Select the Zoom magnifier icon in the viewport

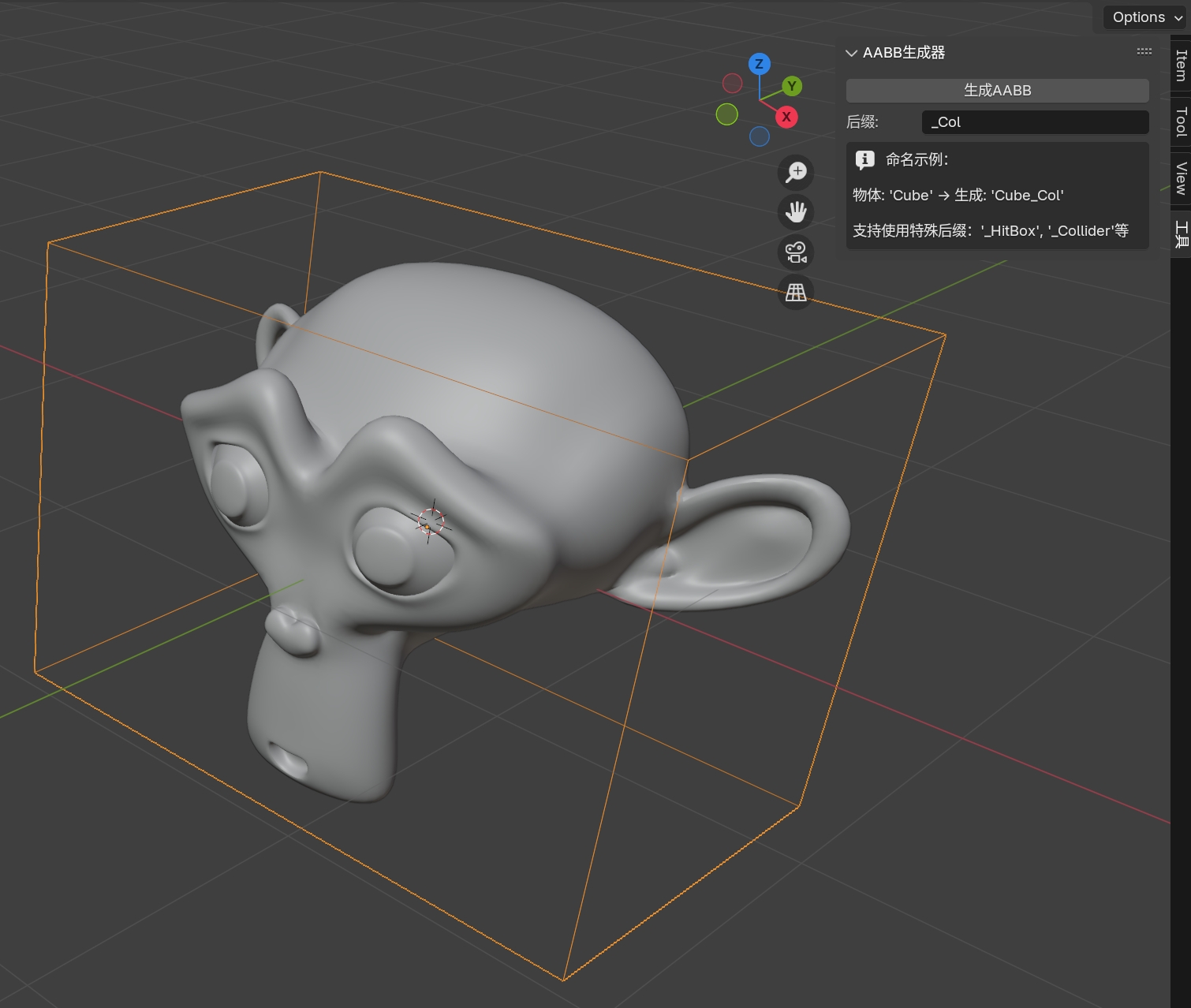[x=796, y=172]
